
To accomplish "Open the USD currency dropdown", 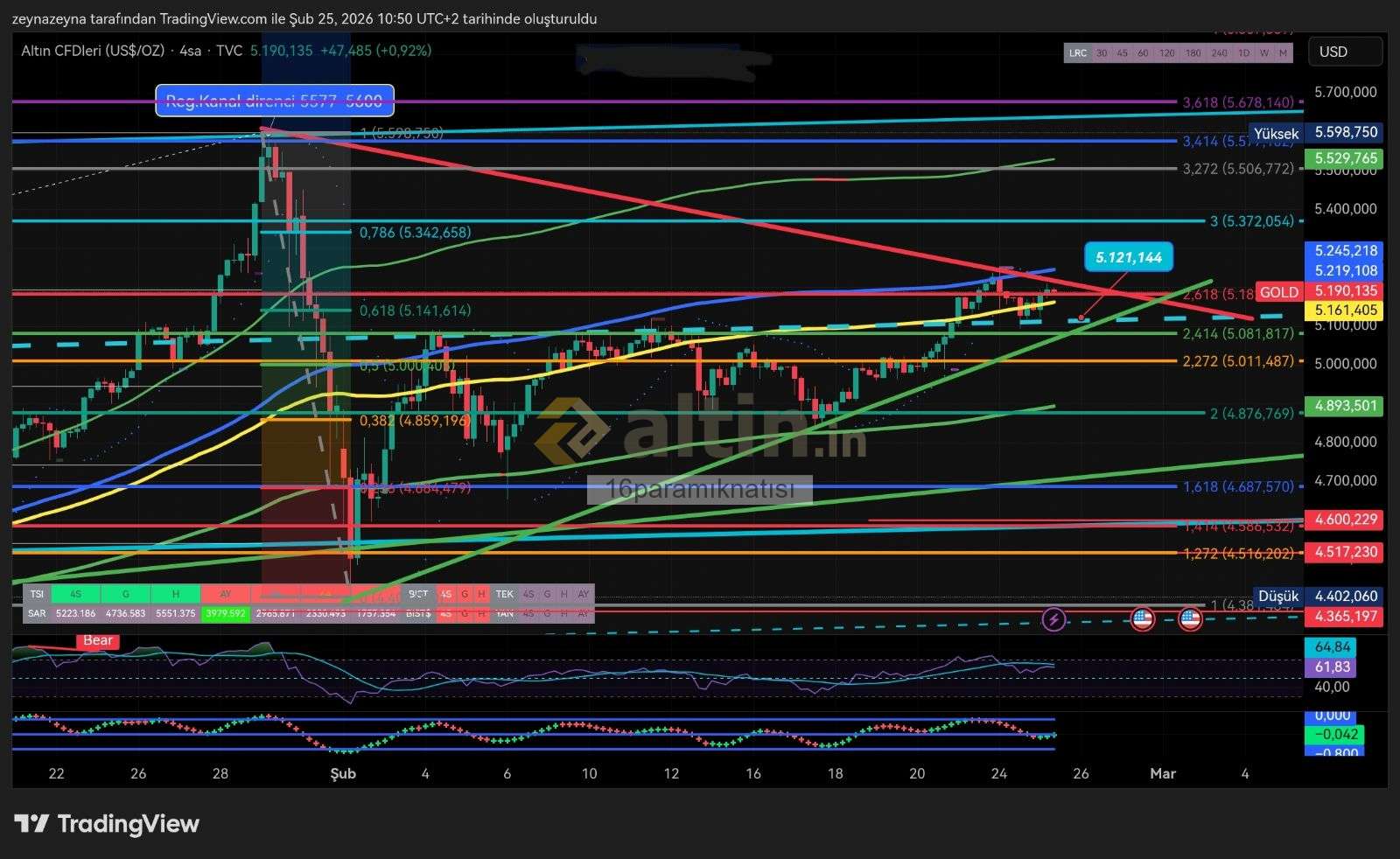I will coord(1344,52).
